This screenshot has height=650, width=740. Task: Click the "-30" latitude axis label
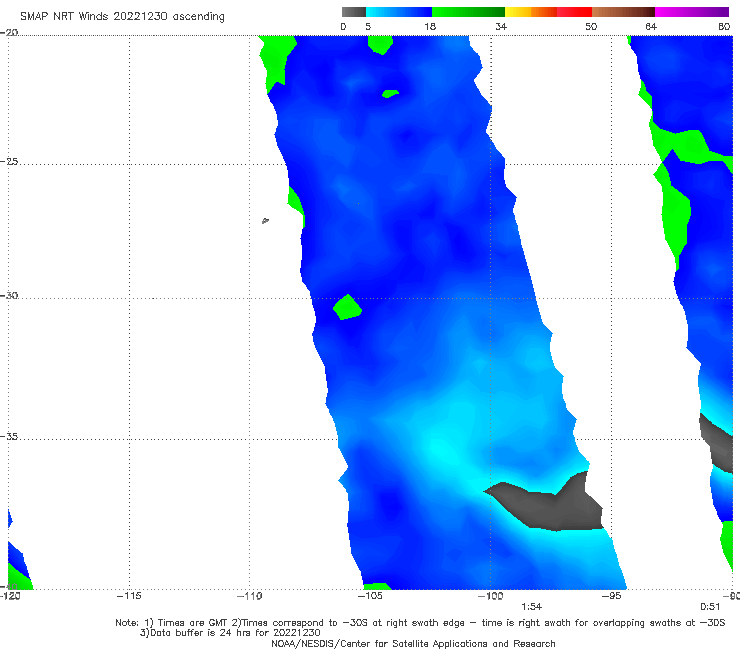pos(9,295)
